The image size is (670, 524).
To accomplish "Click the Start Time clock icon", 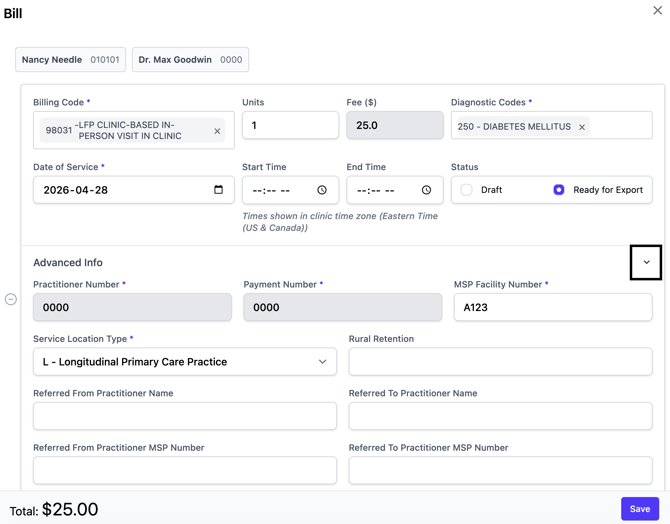I will pyautogui.click(x=322, y=190).
